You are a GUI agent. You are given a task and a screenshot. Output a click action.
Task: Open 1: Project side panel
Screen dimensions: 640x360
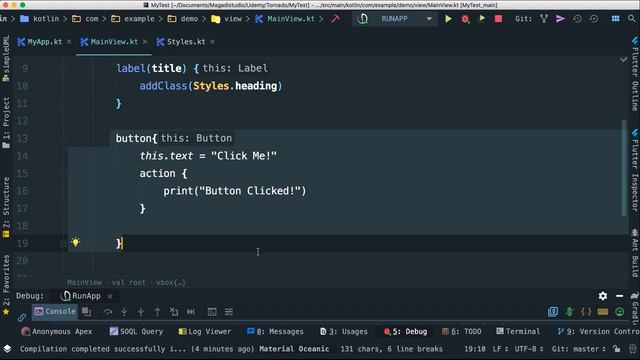[6, 122]
